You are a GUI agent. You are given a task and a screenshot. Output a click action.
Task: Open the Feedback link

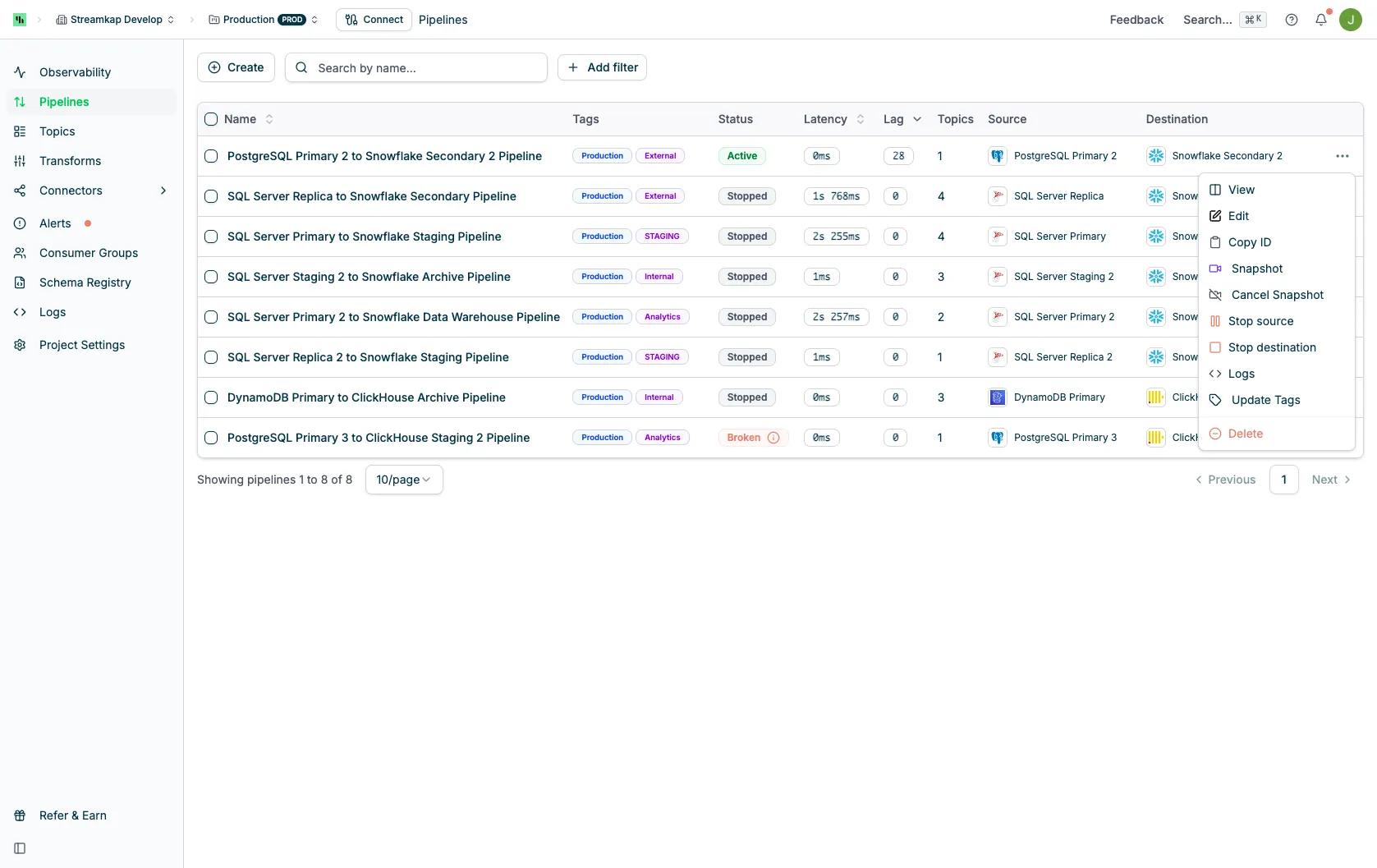coord(1136,20)
